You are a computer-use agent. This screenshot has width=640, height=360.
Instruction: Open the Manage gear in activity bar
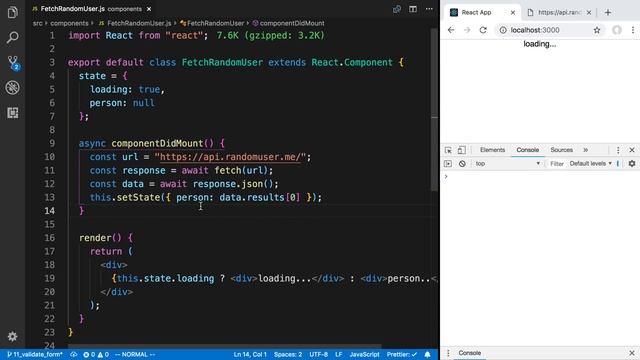coord(12,336)
